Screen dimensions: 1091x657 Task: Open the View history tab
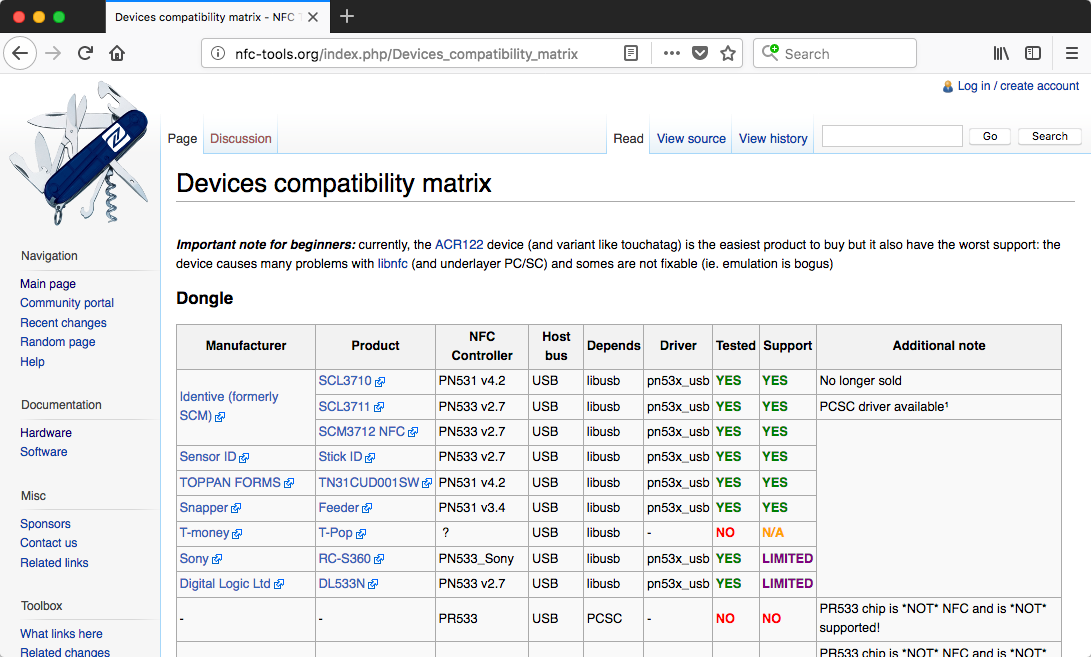tap(773, 139)
